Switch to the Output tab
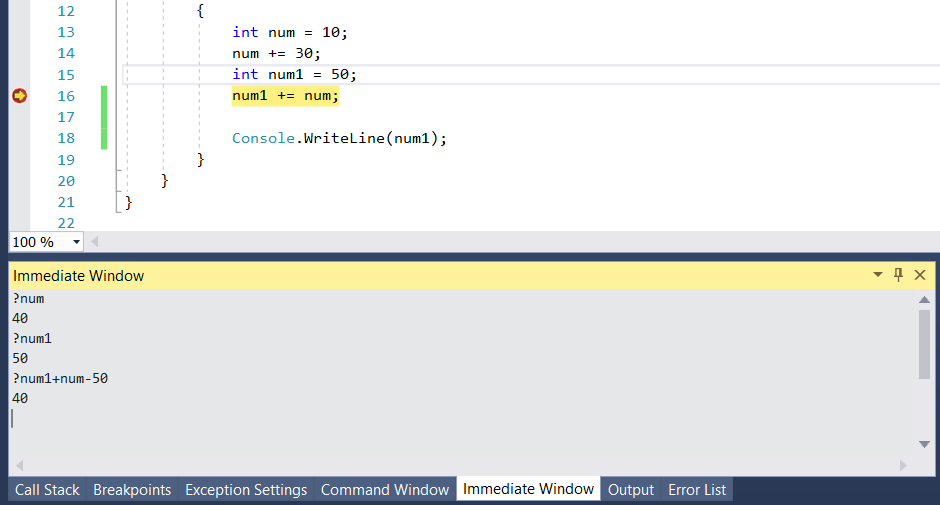 point(631,489)
